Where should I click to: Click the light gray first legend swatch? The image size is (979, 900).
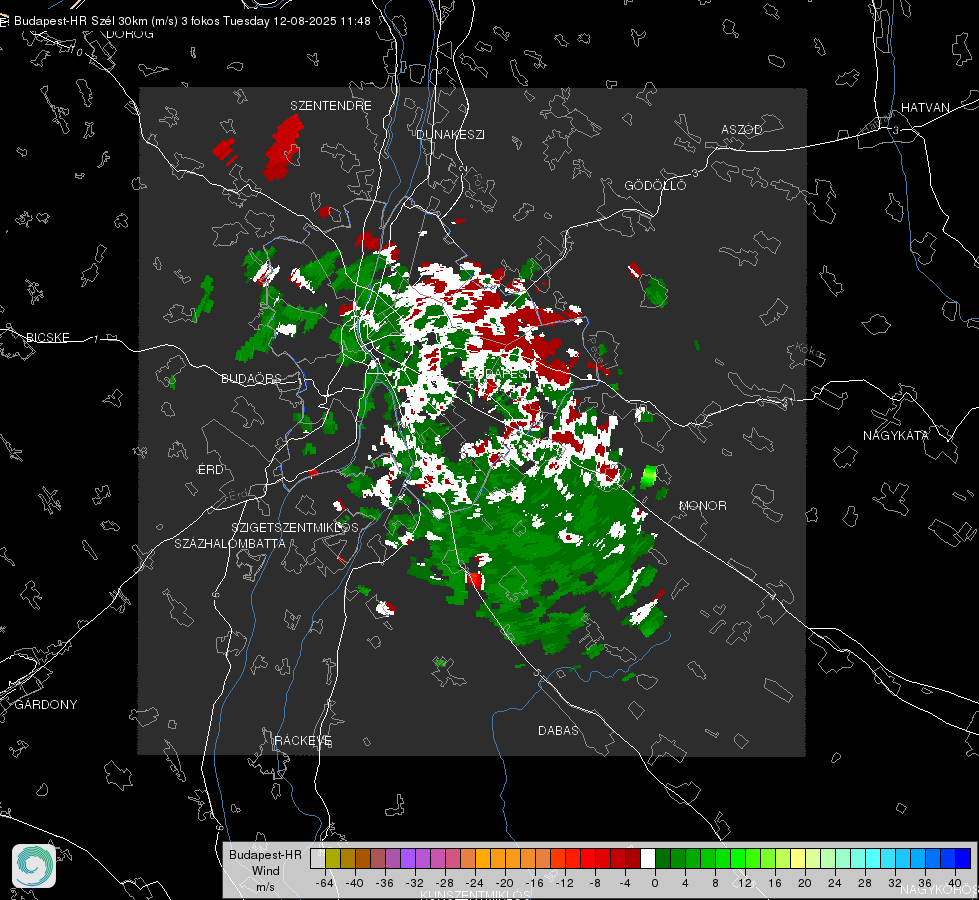317,858
